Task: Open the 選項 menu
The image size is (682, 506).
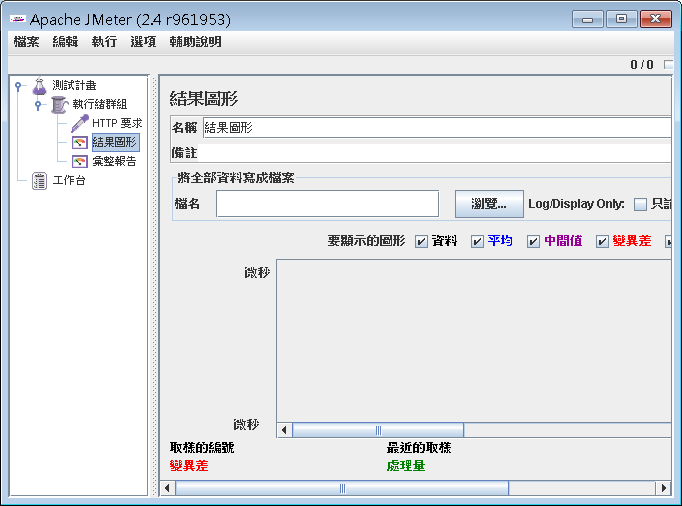Action: click(143, 42)
